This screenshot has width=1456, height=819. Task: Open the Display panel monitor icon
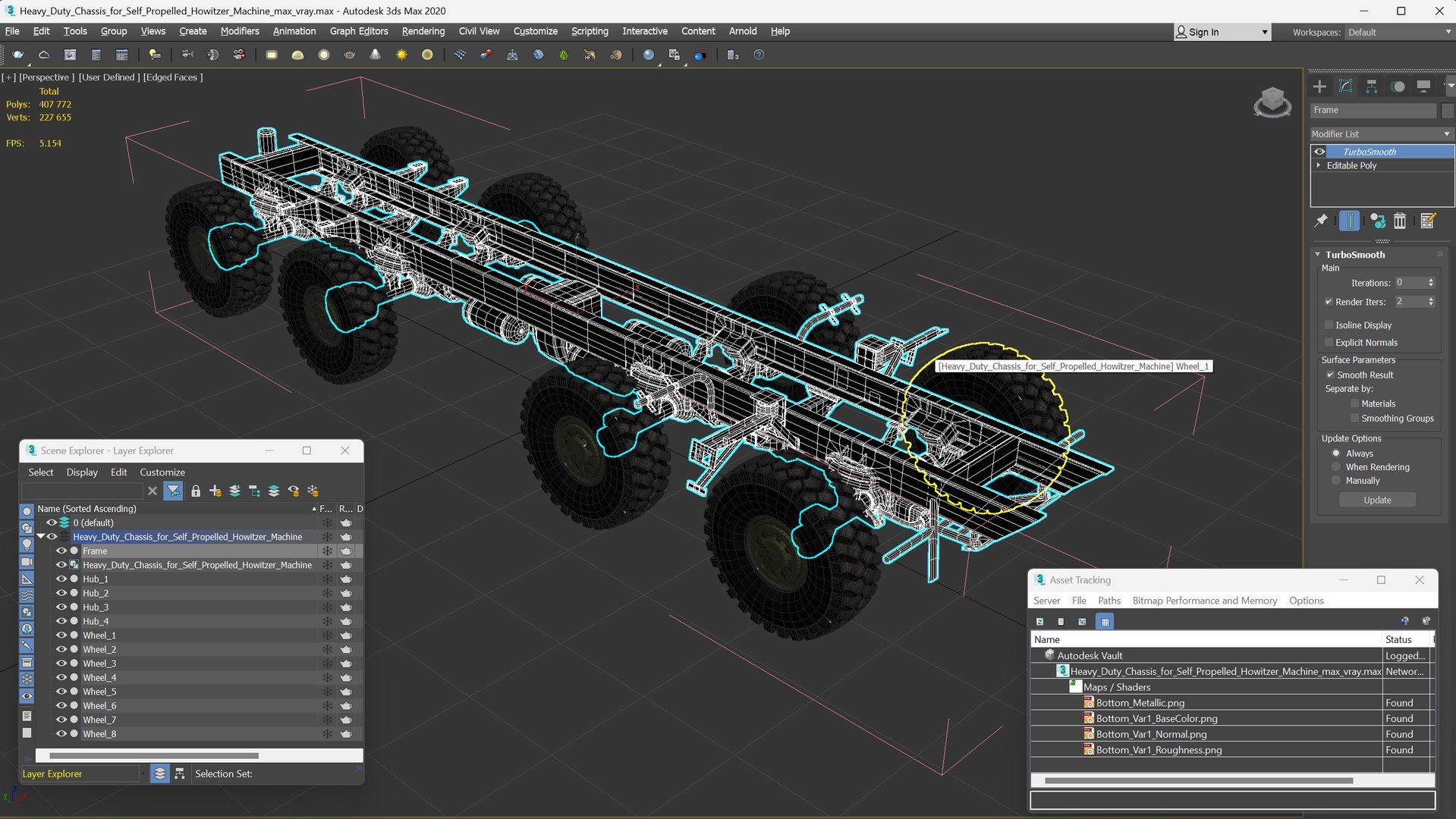pyautogui.click(x=1423, y=86)
